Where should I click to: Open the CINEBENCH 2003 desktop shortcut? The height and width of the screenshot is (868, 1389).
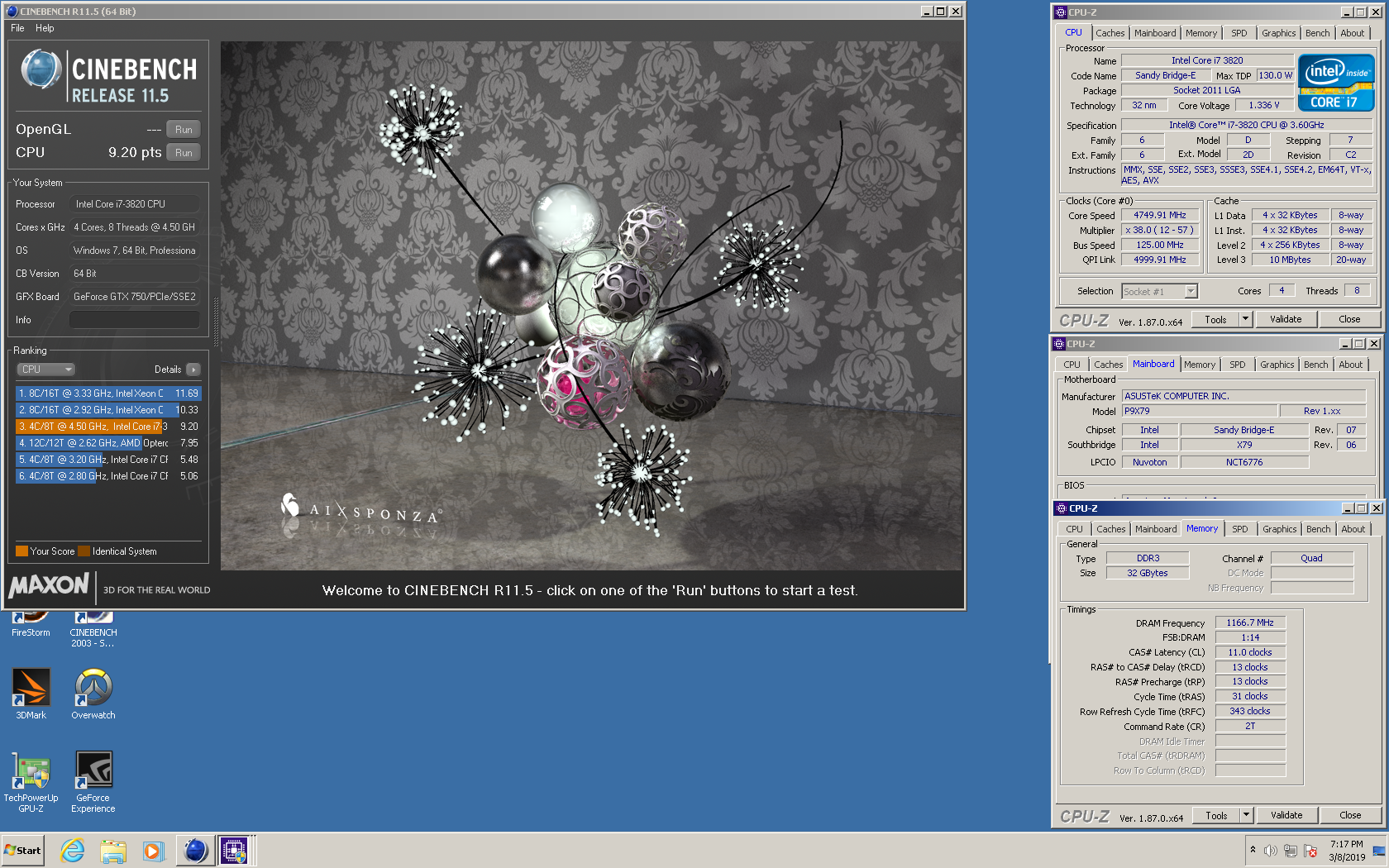click(93, 630)
